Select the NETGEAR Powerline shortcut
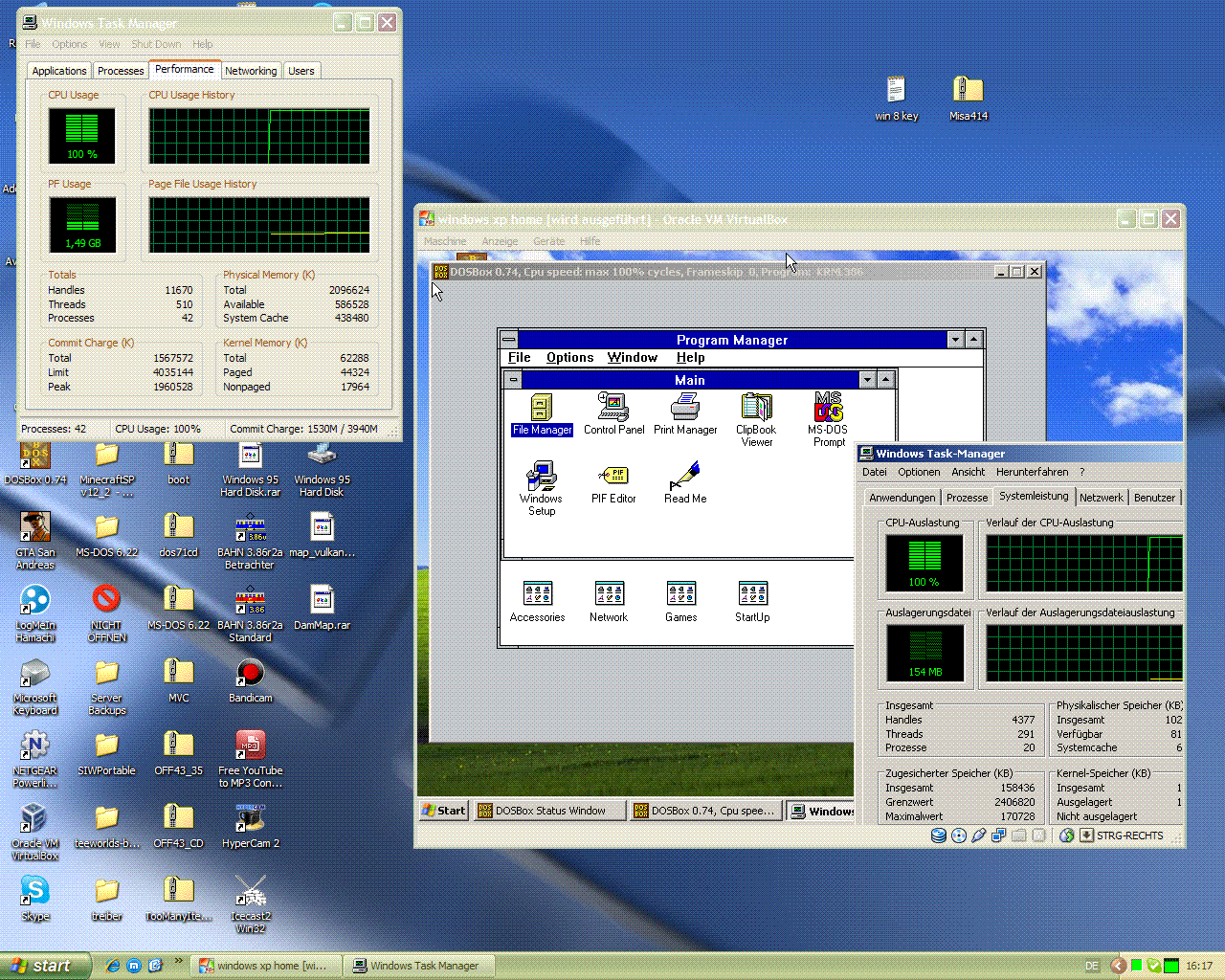 (35, 759)
